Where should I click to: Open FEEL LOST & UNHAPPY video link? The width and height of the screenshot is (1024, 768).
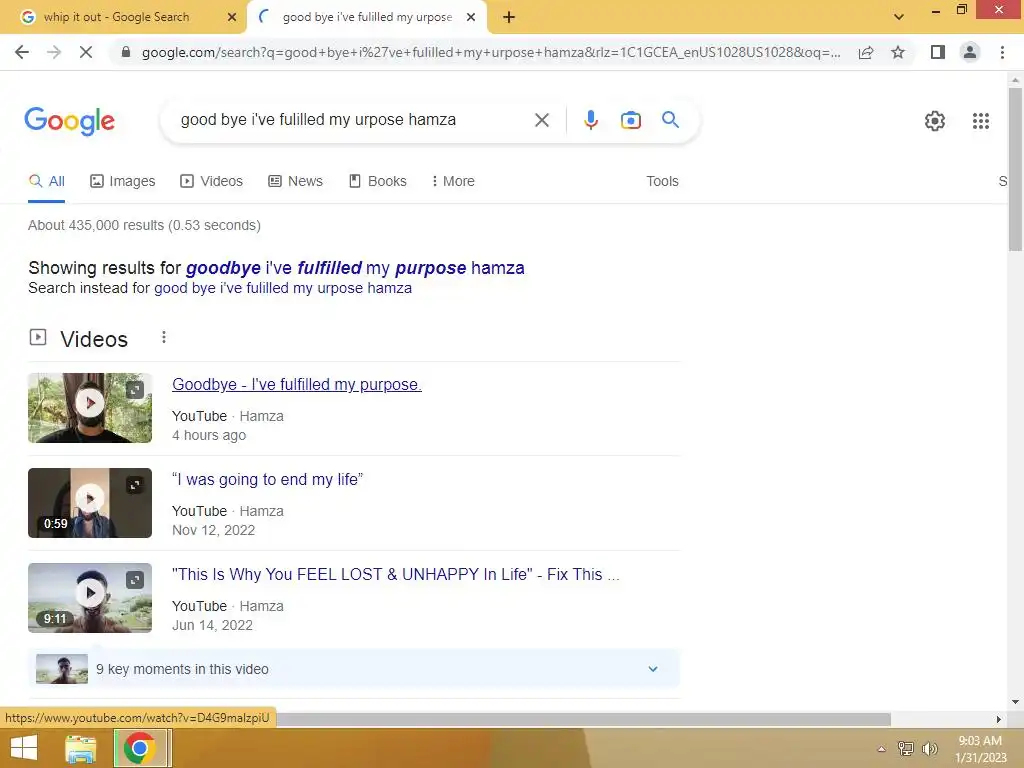click(x=396, y=575)
